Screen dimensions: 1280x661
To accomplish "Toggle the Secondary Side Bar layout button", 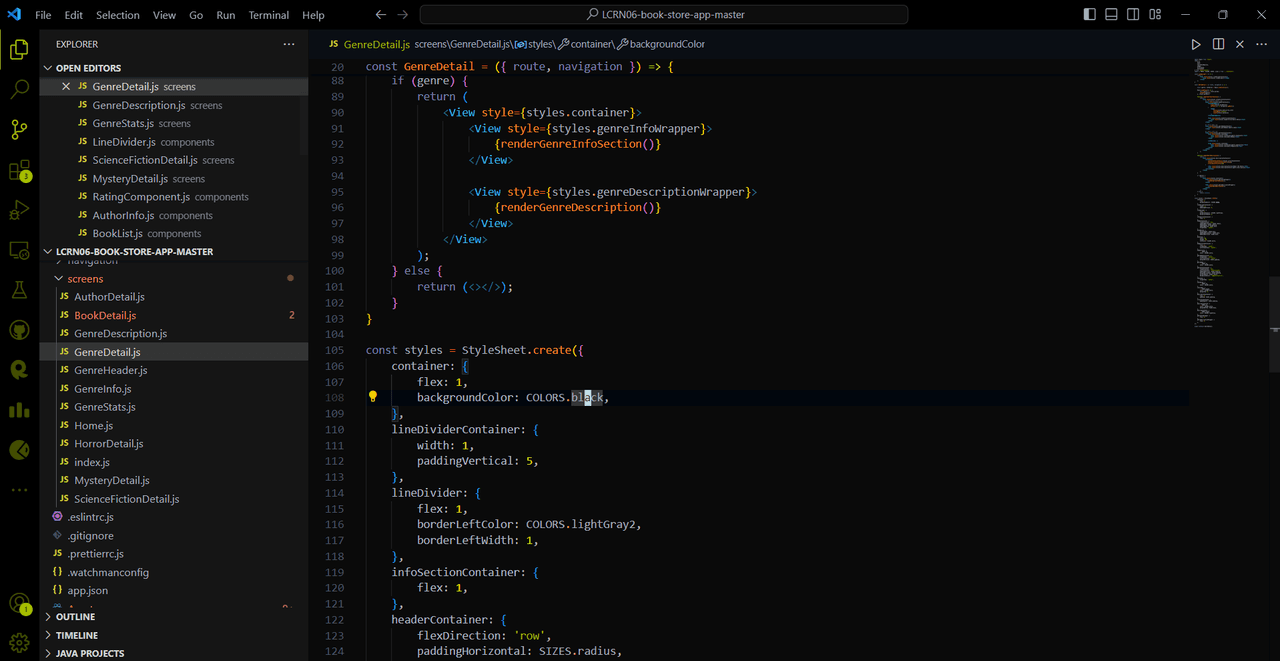I will tap(1133, 15).
